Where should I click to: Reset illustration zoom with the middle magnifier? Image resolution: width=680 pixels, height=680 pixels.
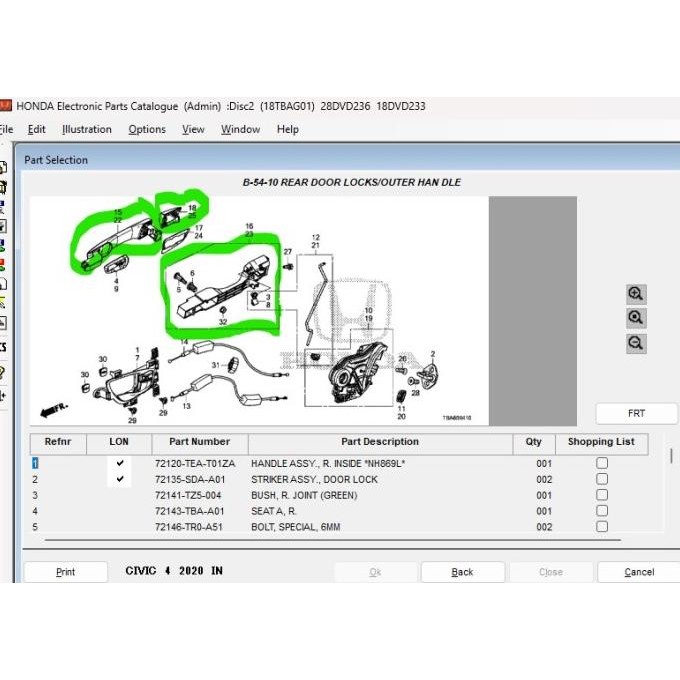[x=636, y=318]
